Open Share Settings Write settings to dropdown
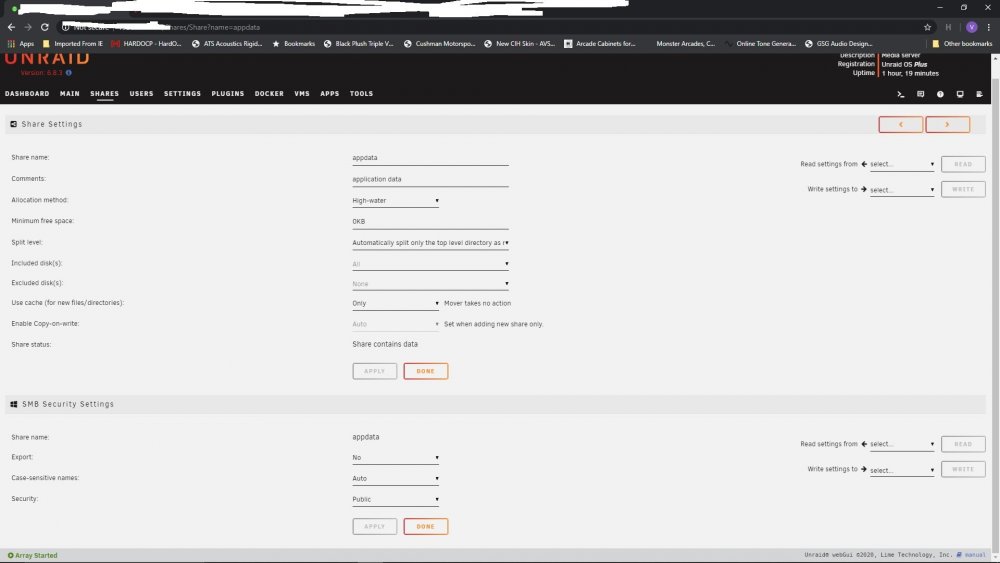Viewport: 1000px width, 563px height. [902, 190]
